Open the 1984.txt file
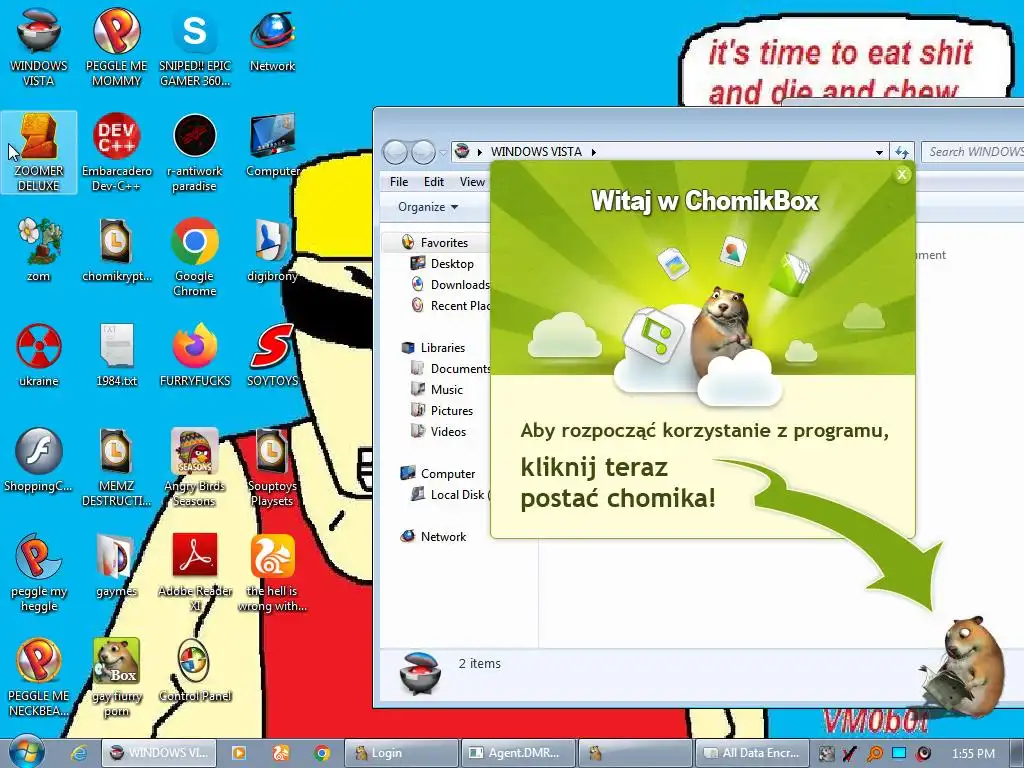This screenshot has width=1024, height=768. tap(116, 355)
